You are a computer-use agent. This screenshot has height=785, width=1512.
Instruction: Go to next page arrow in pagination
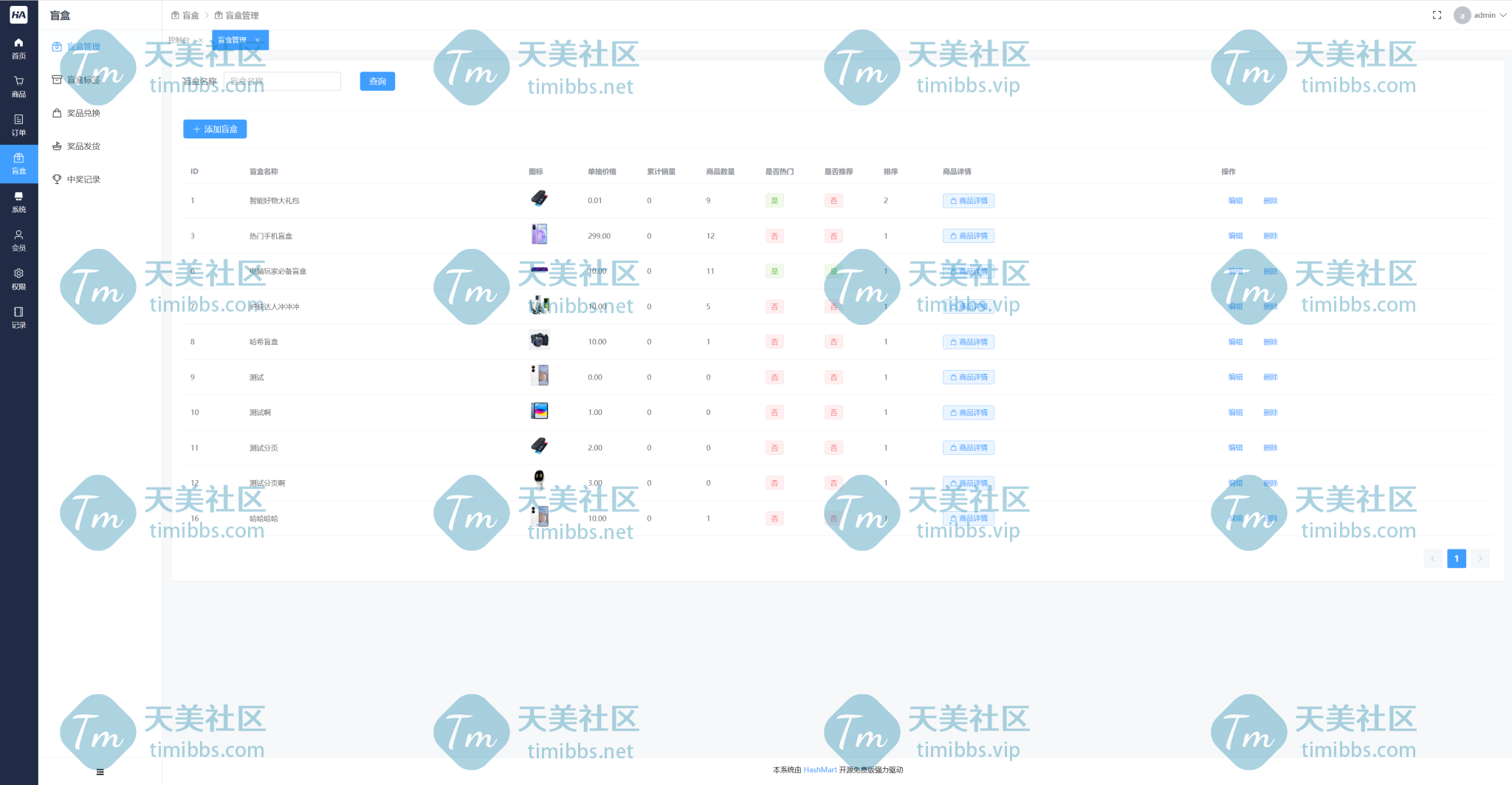pyautogui.click(x=1480, y=558)
